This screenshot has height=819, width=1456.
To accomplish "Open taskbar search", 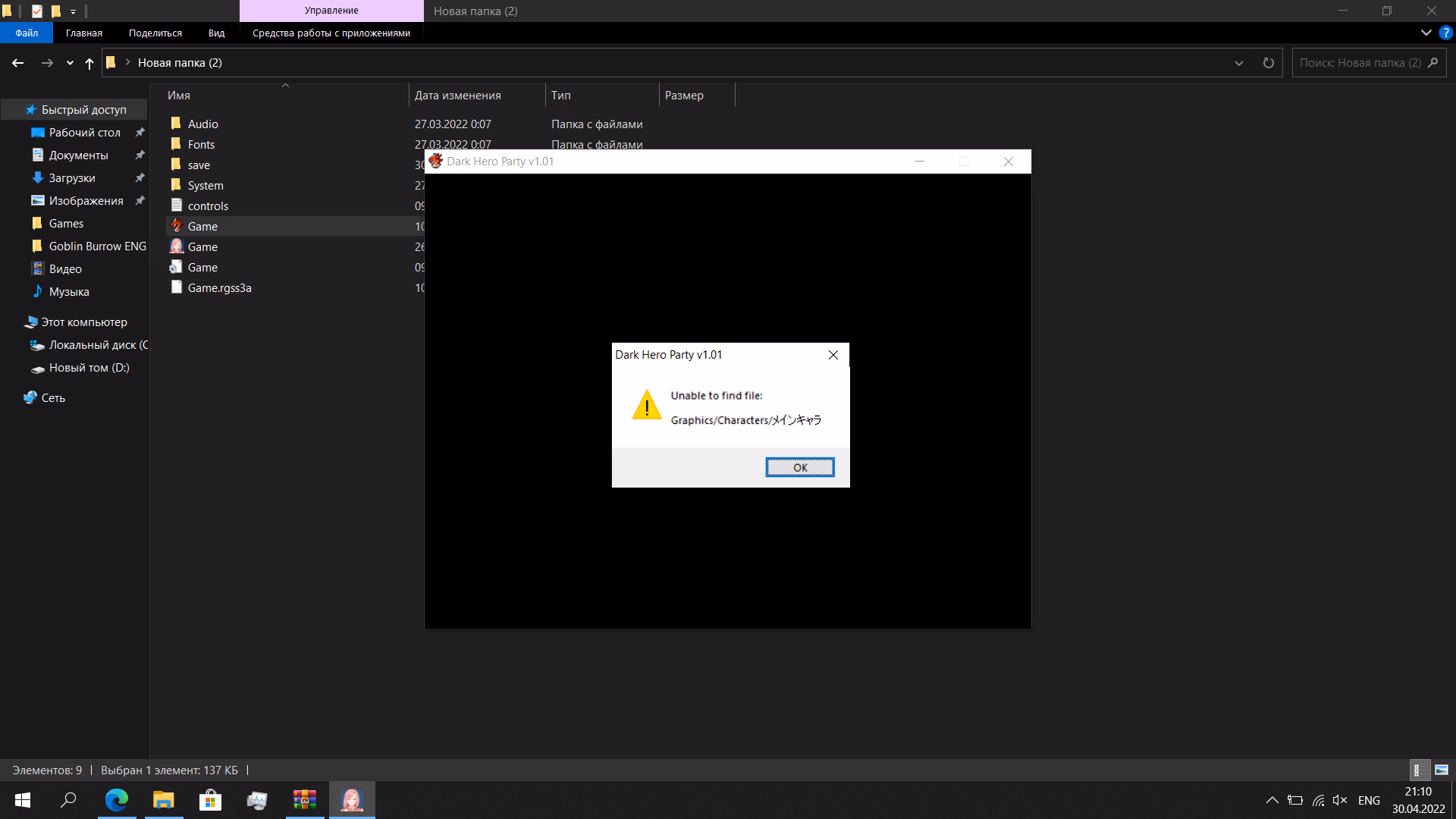I will coord(69,800).
